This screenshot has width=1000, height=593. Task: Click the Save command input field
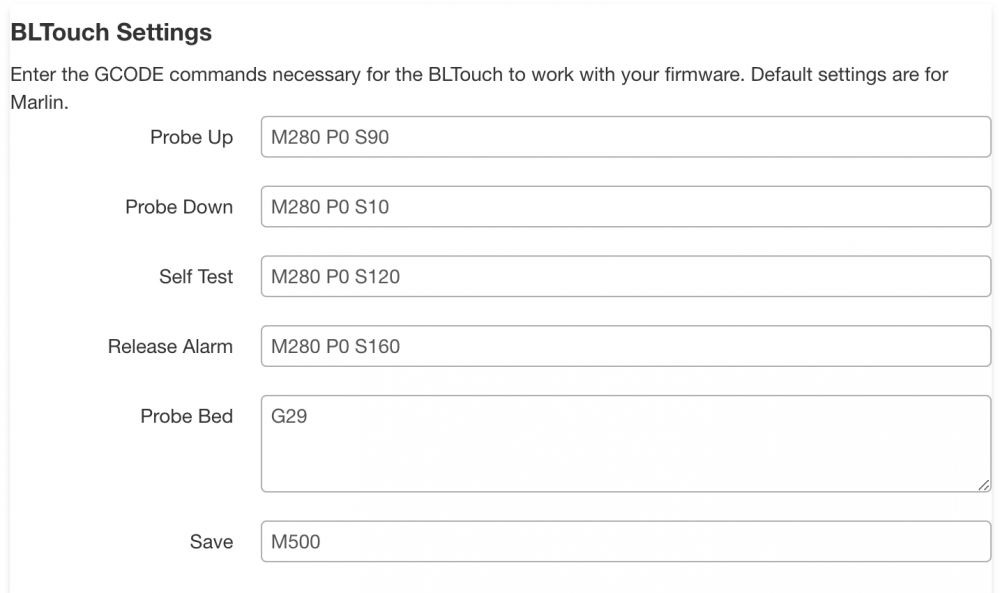[625, 542]
